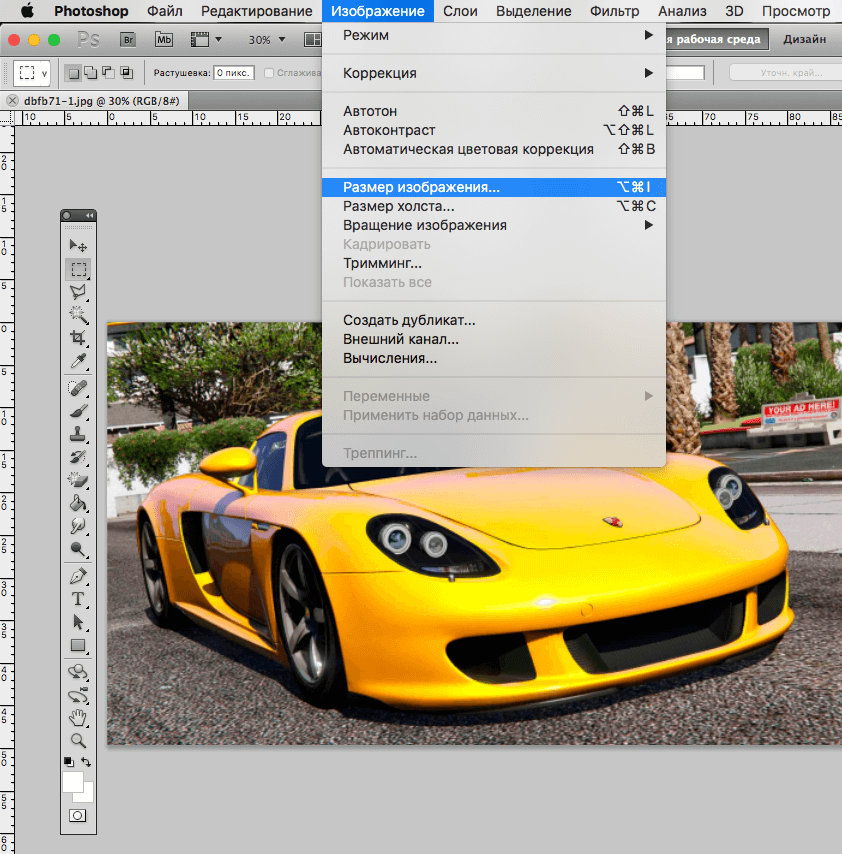Viewport: 842px width, 854px height.
Task: Select the Magic Wand tool
Action: (x=78, y=315)
